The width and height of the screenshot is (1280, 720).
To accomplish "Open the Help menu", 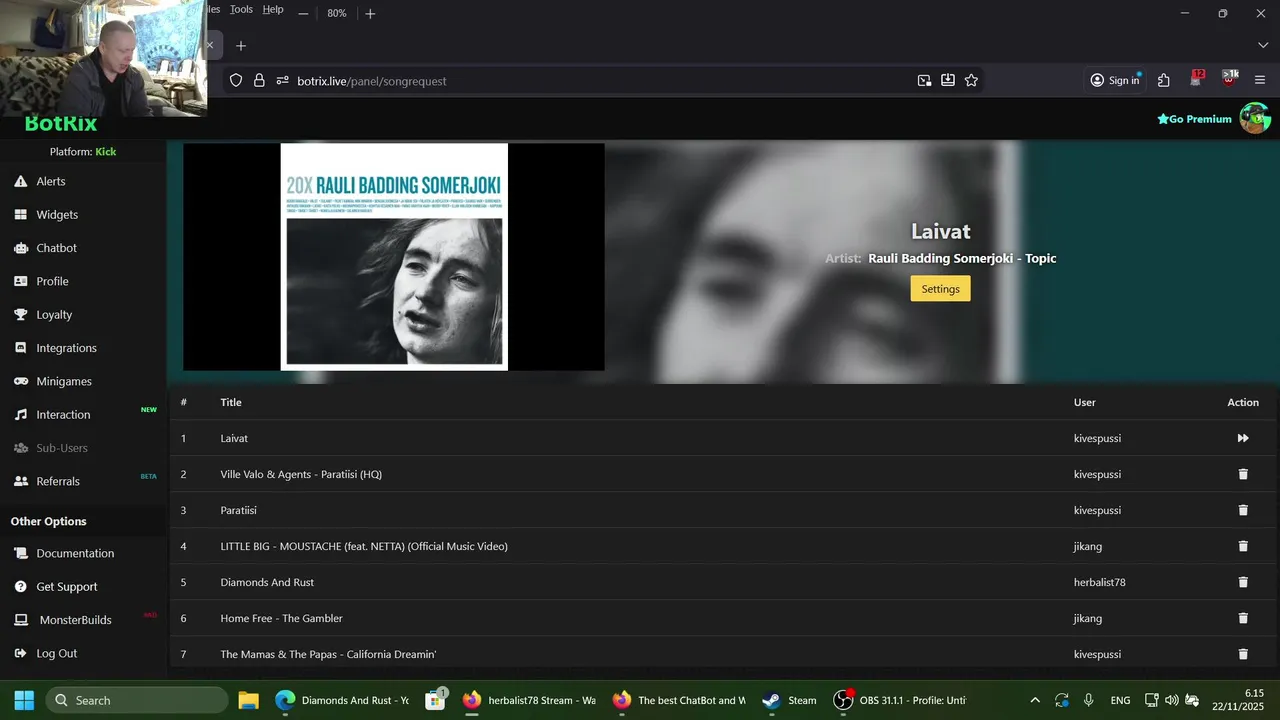I will [273, 9].
